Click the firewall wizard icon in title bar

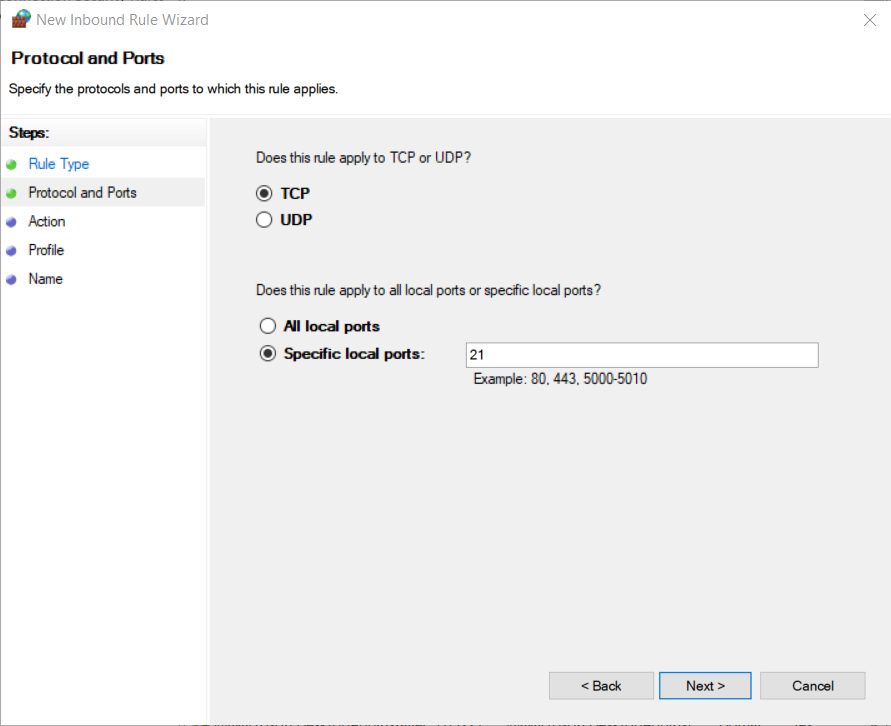tap(20, 19)
